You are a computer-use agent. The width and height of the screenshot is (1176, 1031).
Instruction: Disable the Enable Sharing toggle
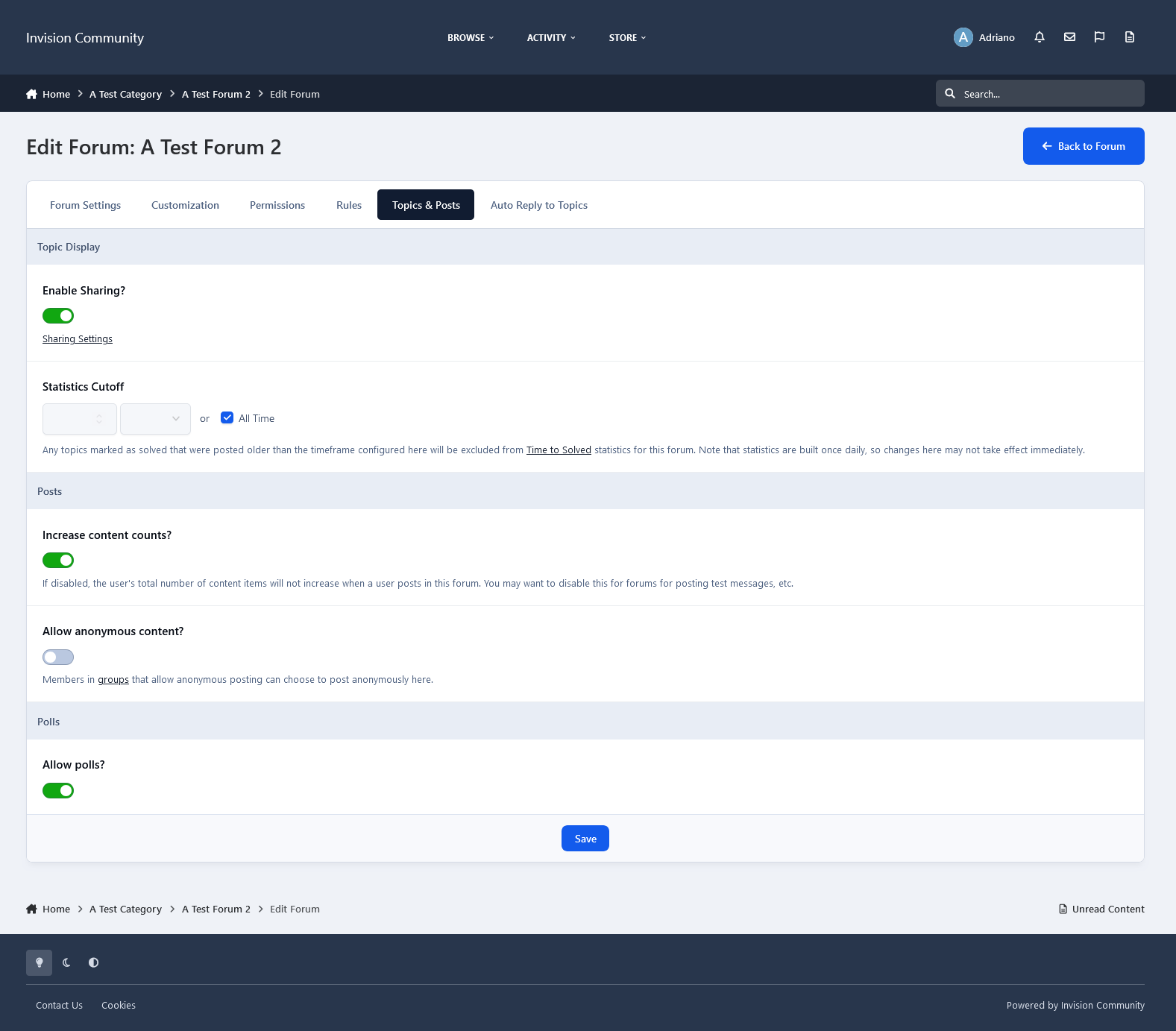pyautogui.click(x=58, y=316)
